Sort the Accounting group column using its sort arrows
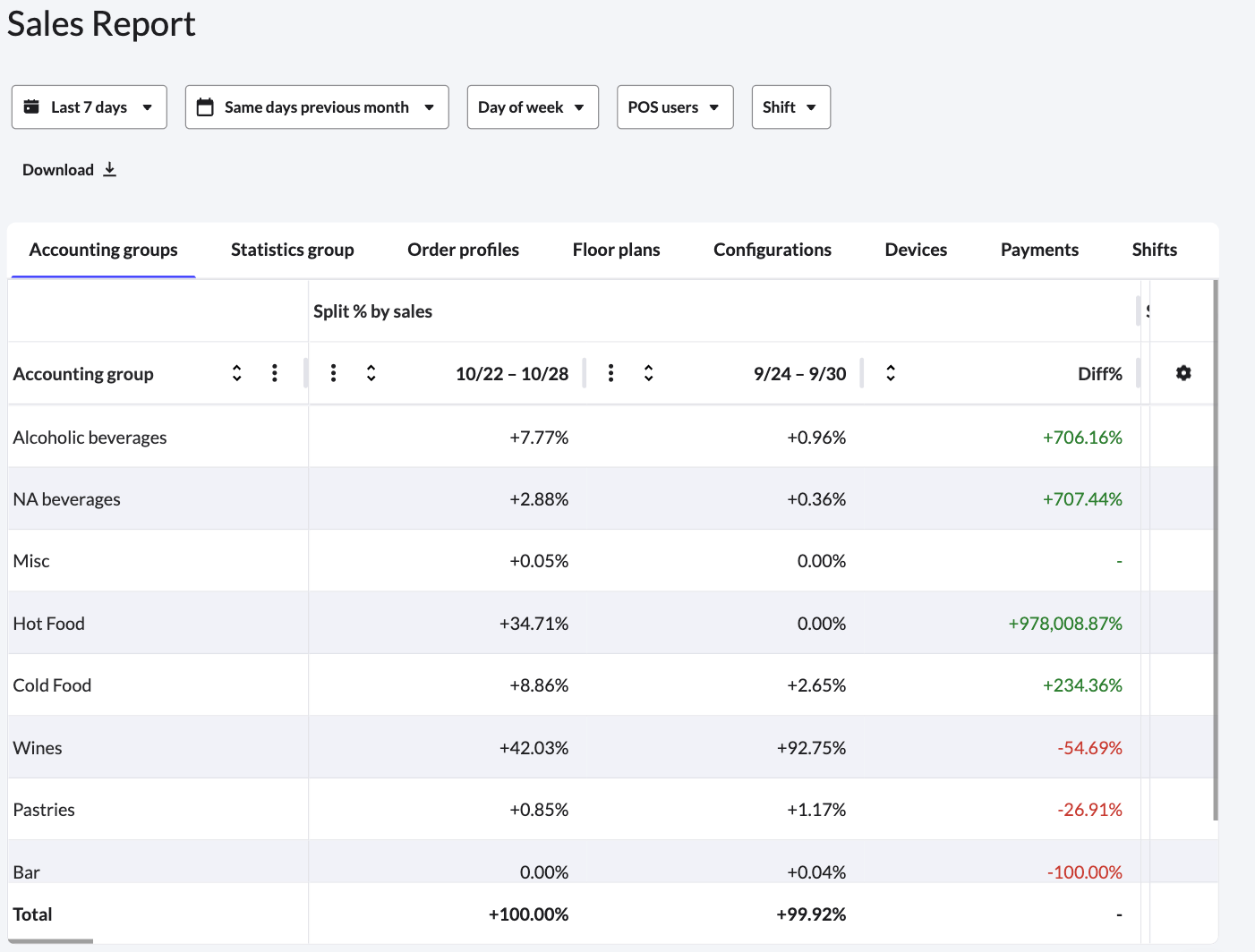Screen dimensions: 1255x952 (x=236, y=373)
